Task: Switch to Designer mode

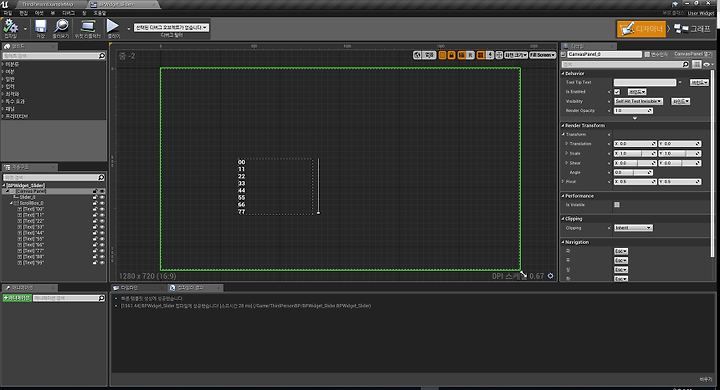Action: coord(641,29)
